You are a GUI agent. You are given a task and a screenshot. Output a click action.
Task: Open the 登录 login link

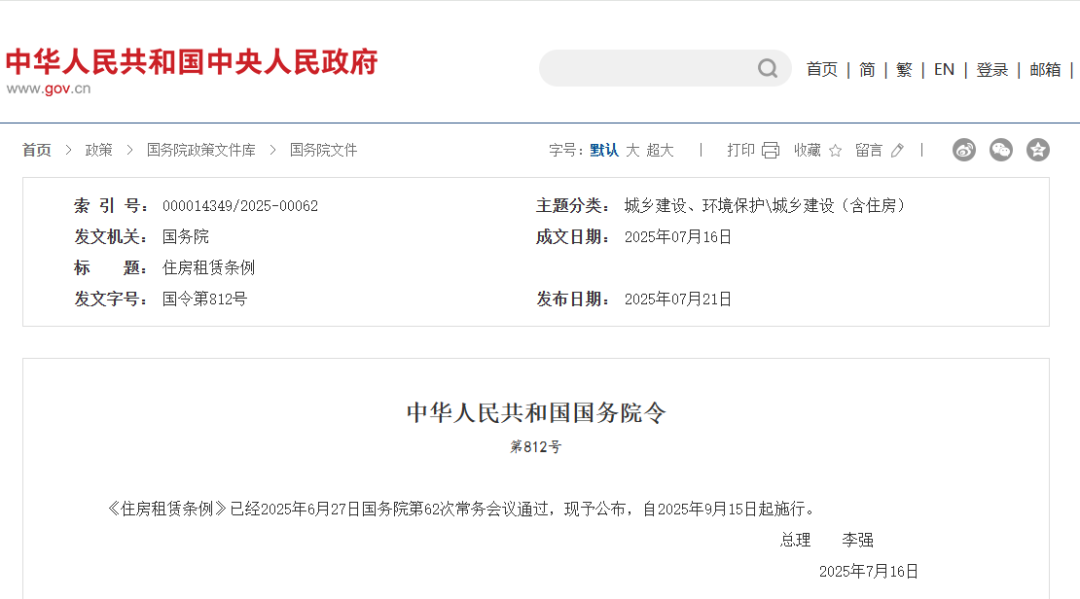(992, 70)
